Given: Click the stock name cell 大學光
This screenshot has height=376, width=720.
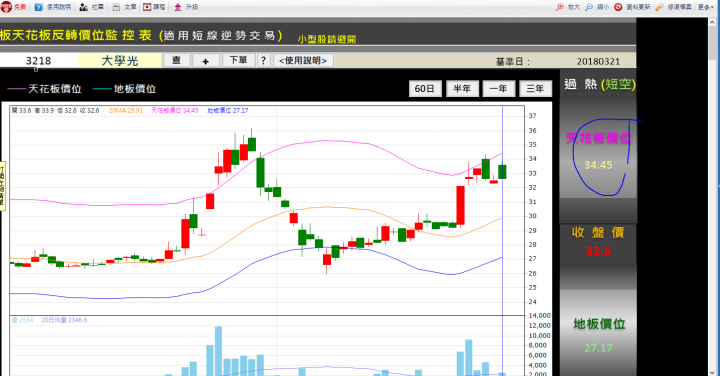Looking at the screenshot, I should [120, 61].
